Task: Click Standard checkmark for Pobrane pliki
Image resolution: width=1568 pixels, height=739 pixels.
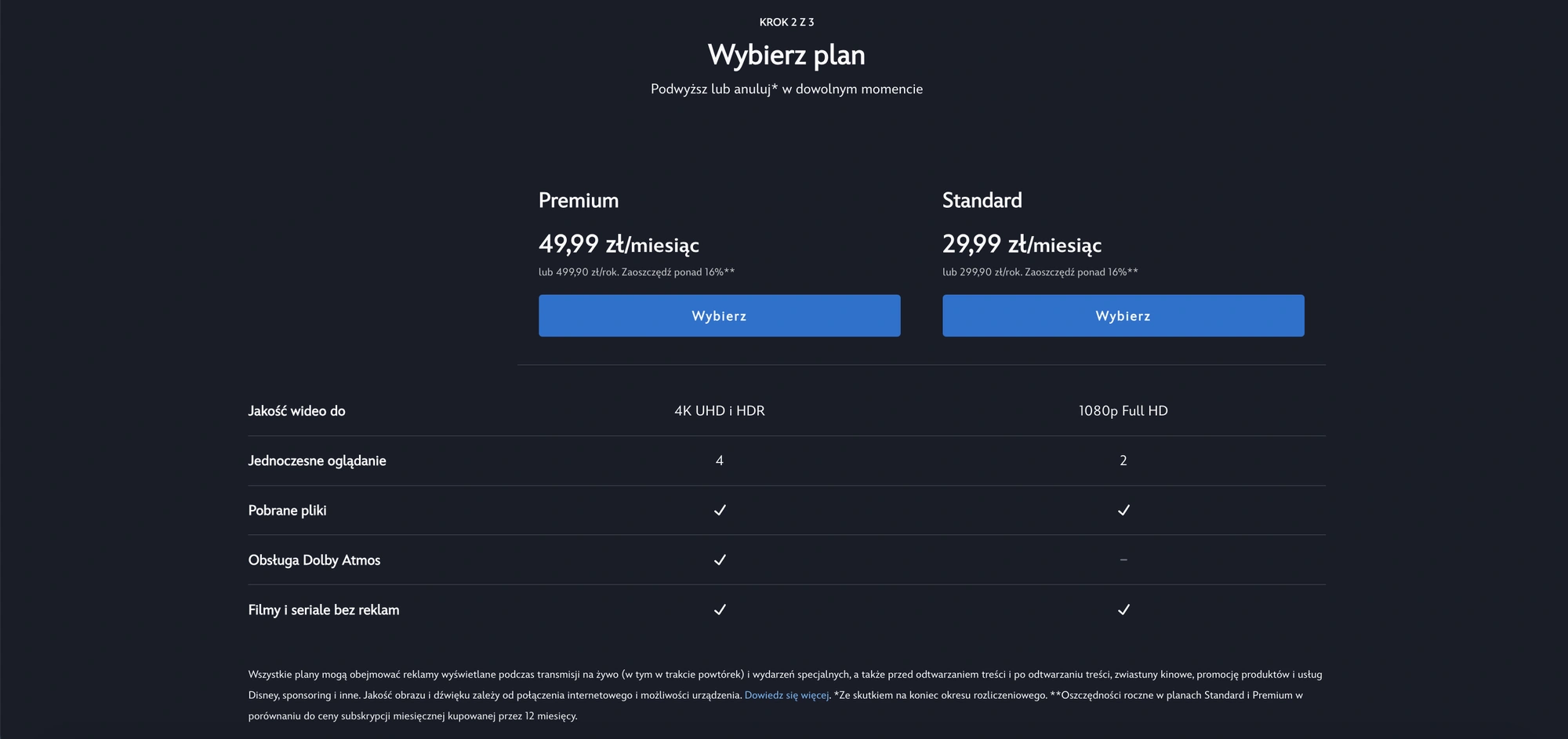Action: coord(1123,510)
